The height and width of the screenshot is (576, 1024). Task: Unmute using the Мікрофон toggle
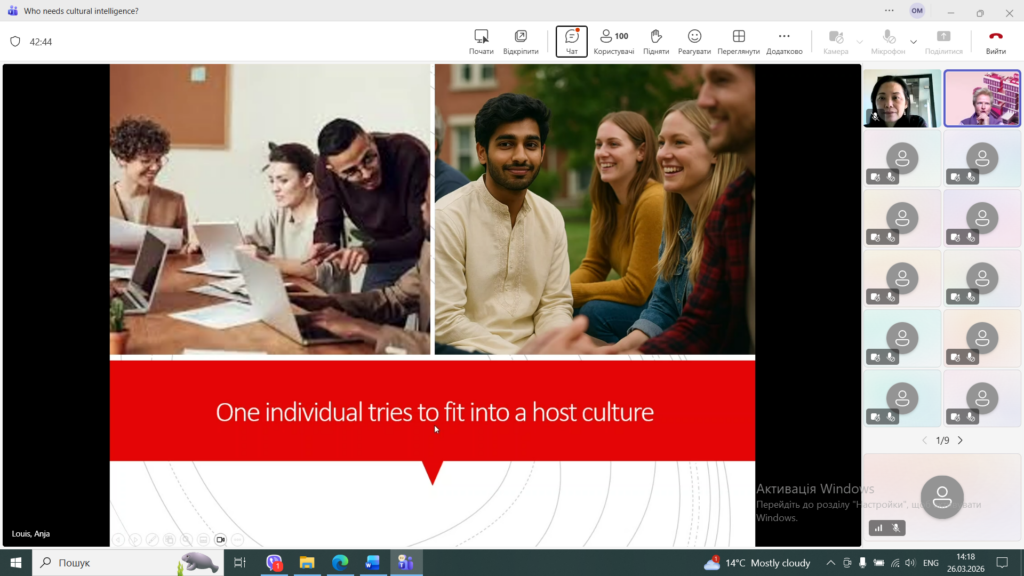click(887, 41)
